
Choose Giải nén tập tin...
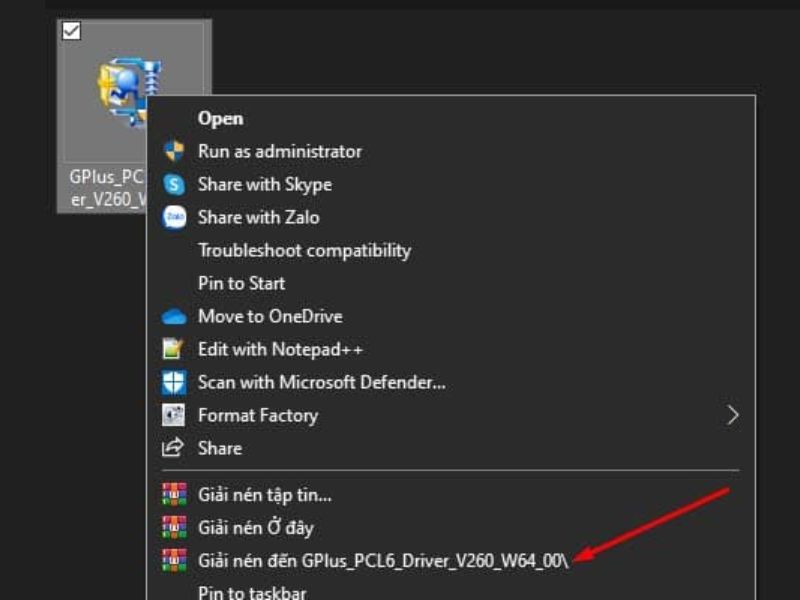[265, 495]
